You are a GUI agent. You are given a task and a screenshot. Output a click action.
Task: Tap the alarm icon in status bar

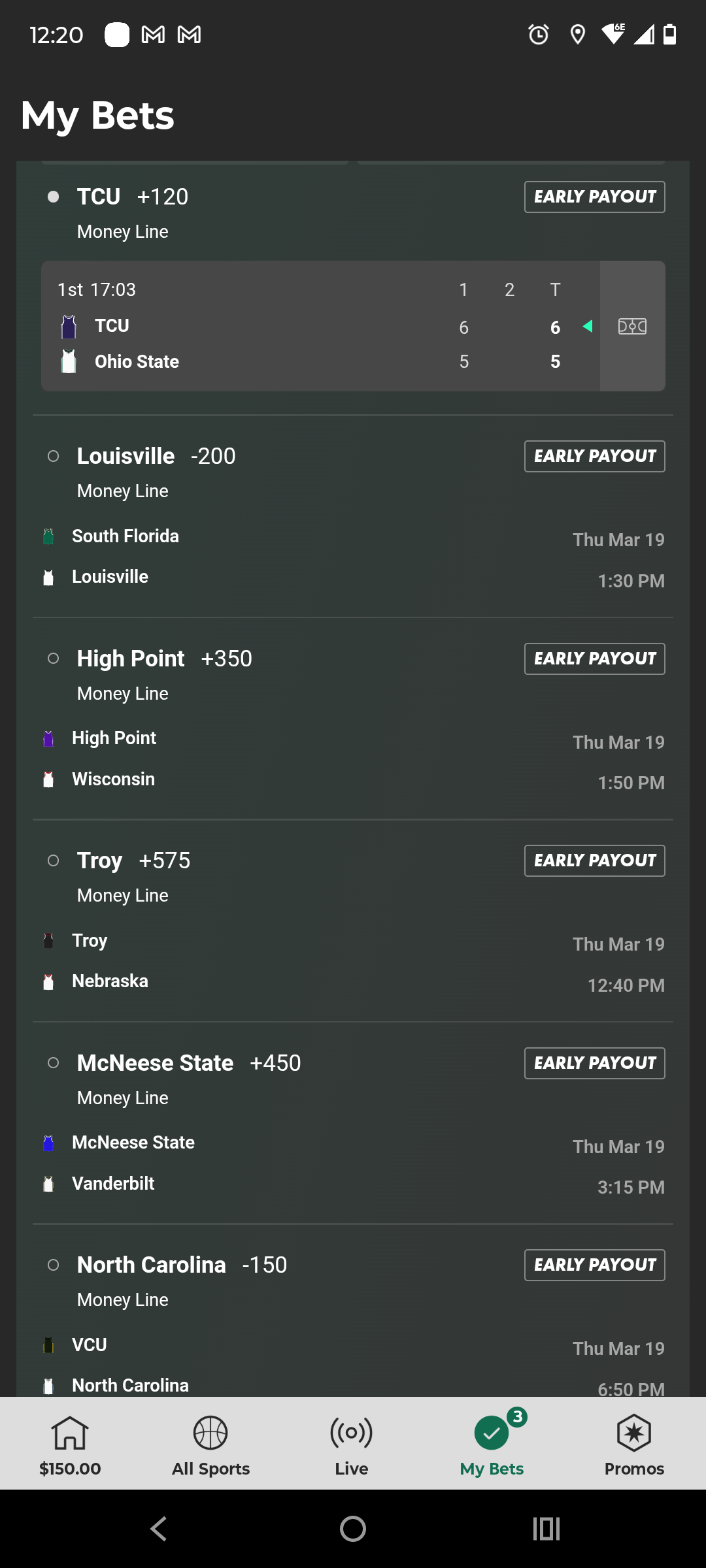click(x=539, y=34)
